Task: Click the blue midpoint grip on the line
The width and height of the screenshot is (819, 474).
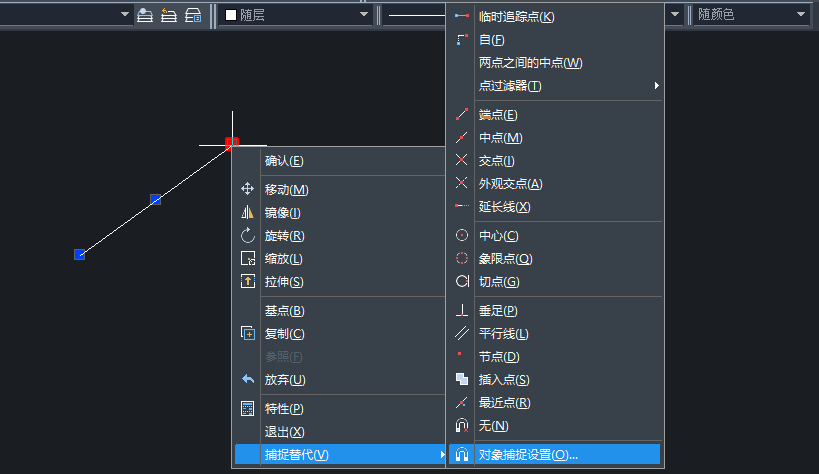Action: [x=155, y=200]
